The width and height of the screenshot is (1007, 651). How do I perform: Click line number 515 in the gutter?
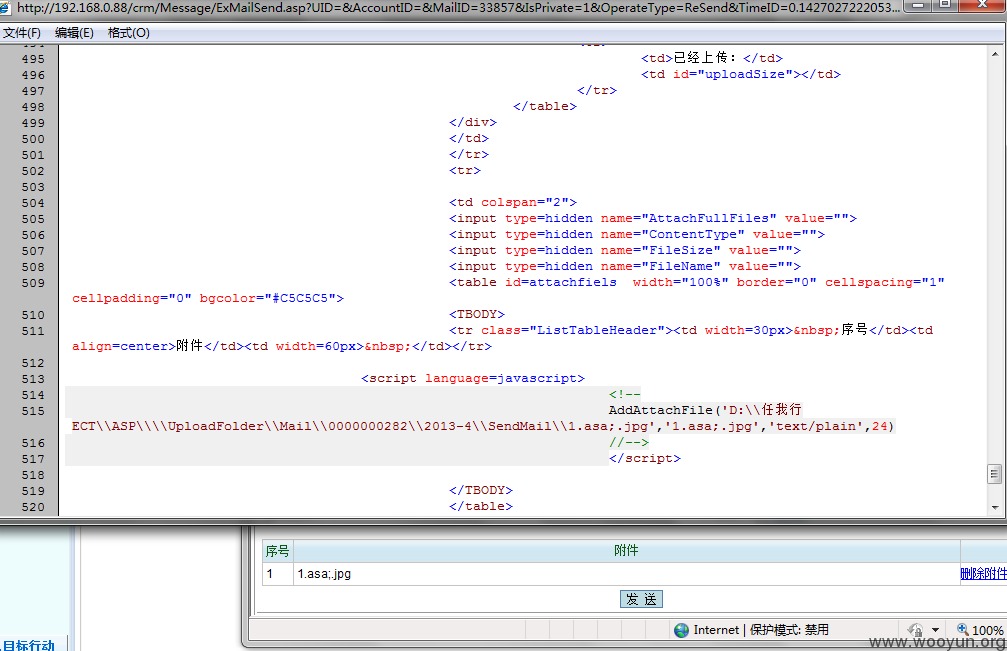tap(33, 411)
